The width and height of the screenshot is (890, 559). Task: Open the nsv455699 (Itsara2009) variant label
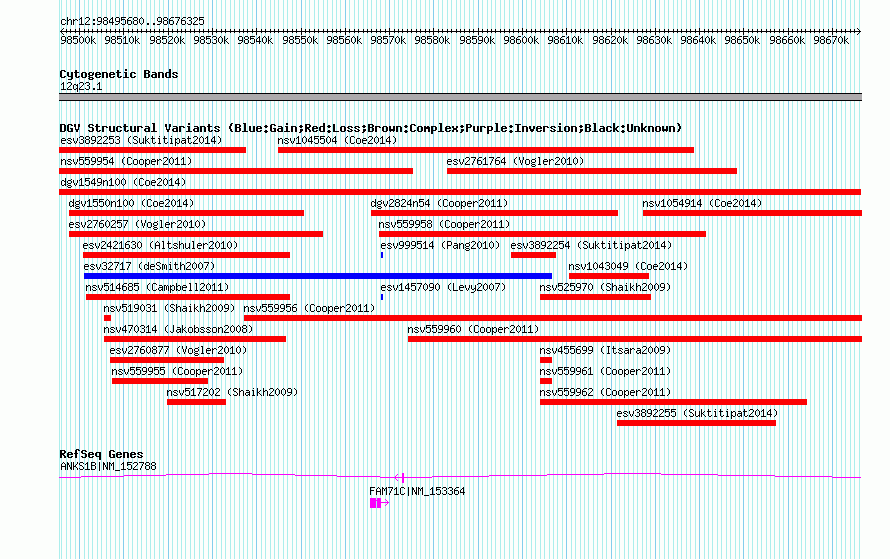605,350
